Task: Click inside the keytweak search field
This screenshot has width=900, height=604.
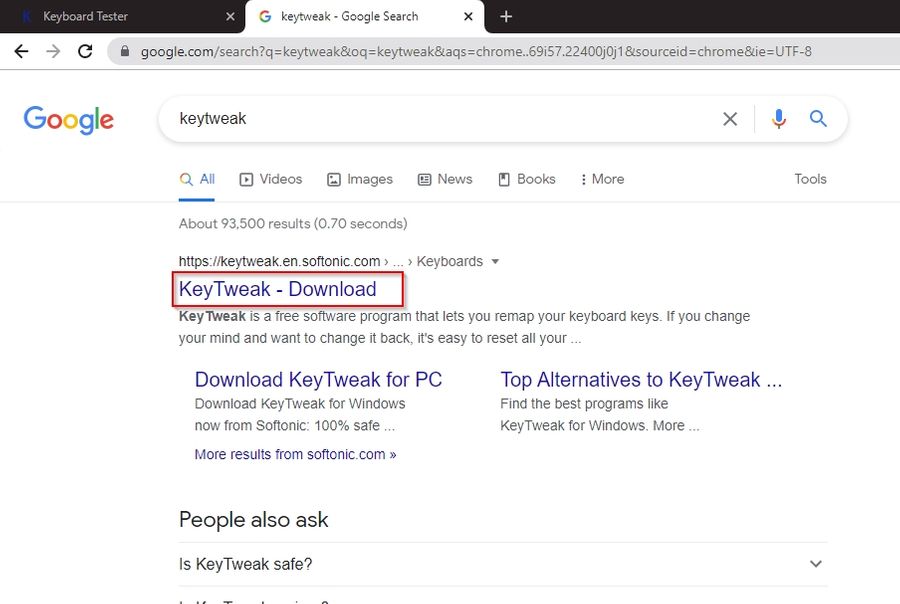Action: pos(442,119)
